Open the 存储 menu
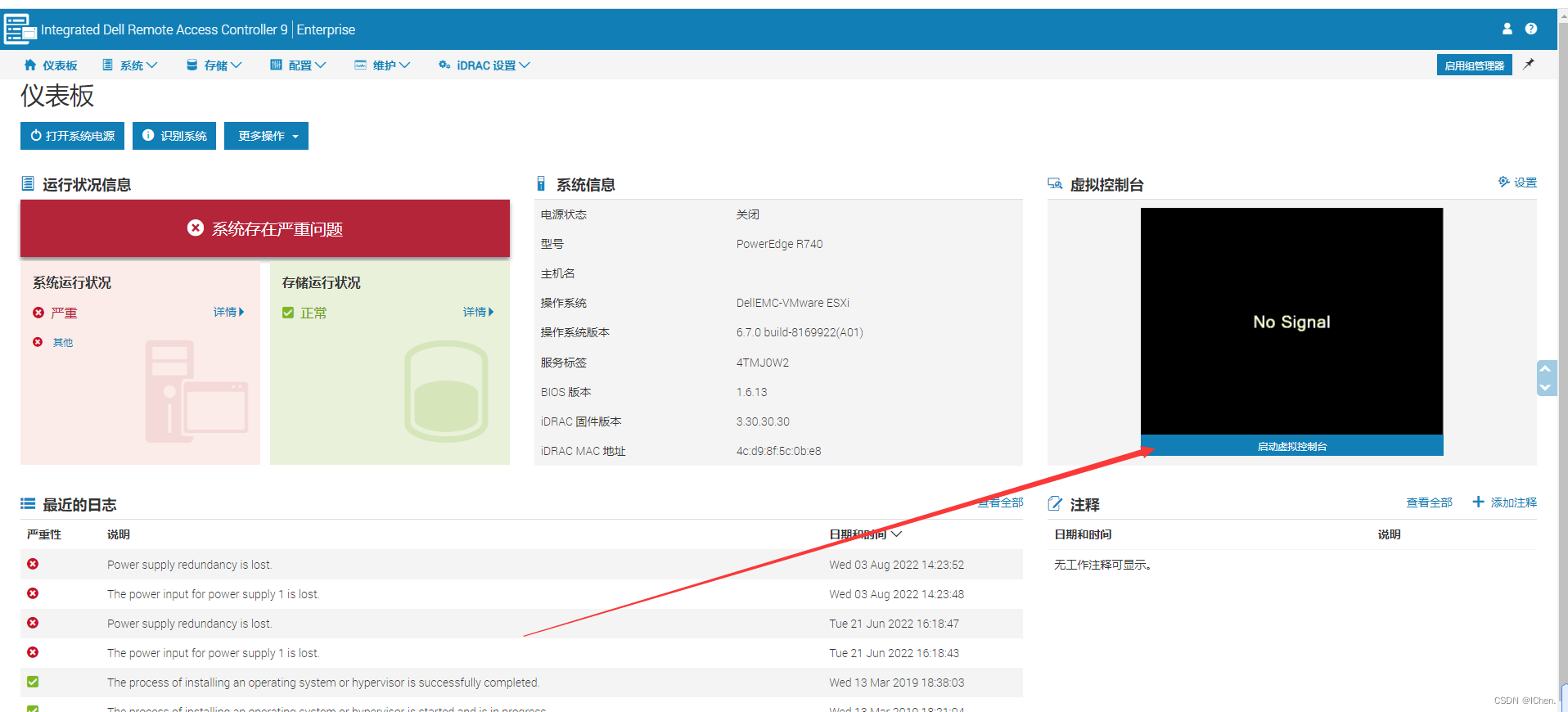This screenshot has width=1568, height=712. pyautogui.click(x=214, y=65)
